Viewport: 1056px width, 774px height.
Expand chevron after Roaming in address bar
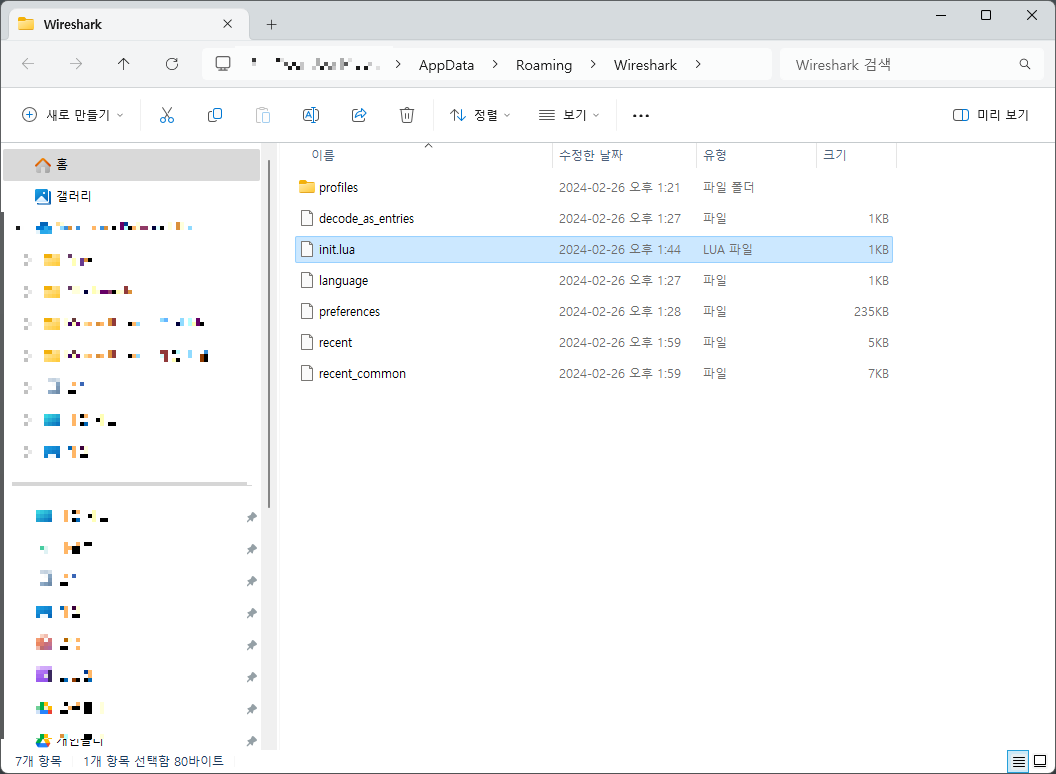click(x=593, y=64)
